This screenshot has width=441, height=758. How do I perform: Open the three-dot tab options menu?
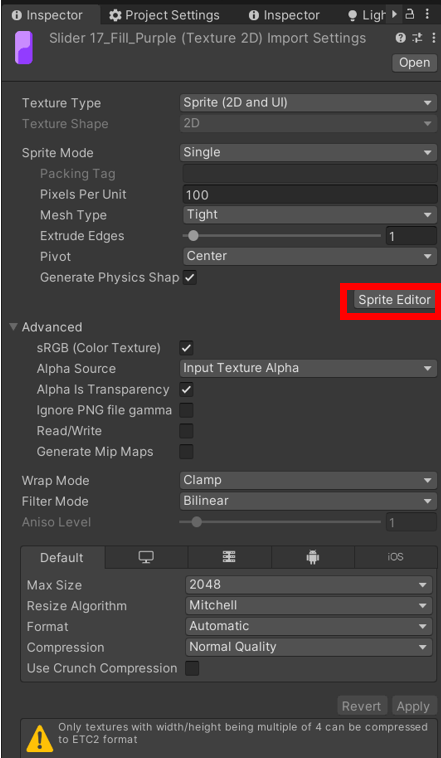pos(427,15)
